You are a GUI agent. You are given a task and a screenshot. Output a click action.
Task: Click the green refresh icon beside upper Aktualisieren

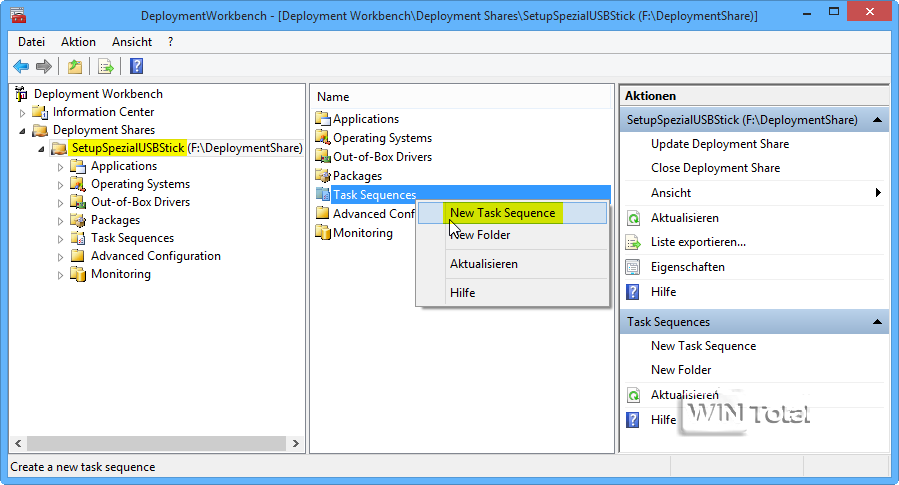(x=633, y=218)
